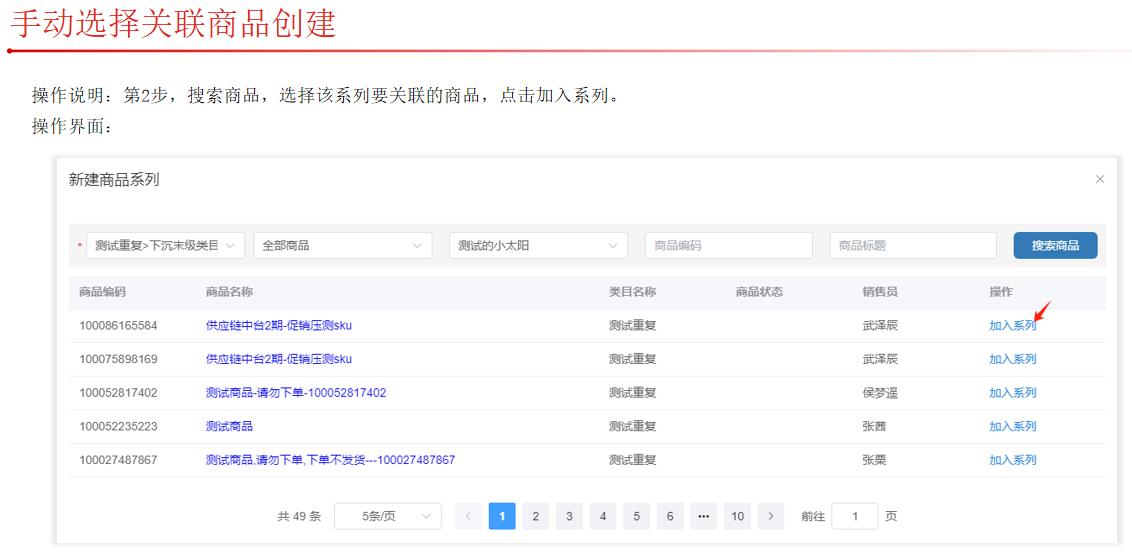Viewport: 1132px width, 557px height.
Task: Click the 前往 page number input box
Action: [x=854, y=516]
